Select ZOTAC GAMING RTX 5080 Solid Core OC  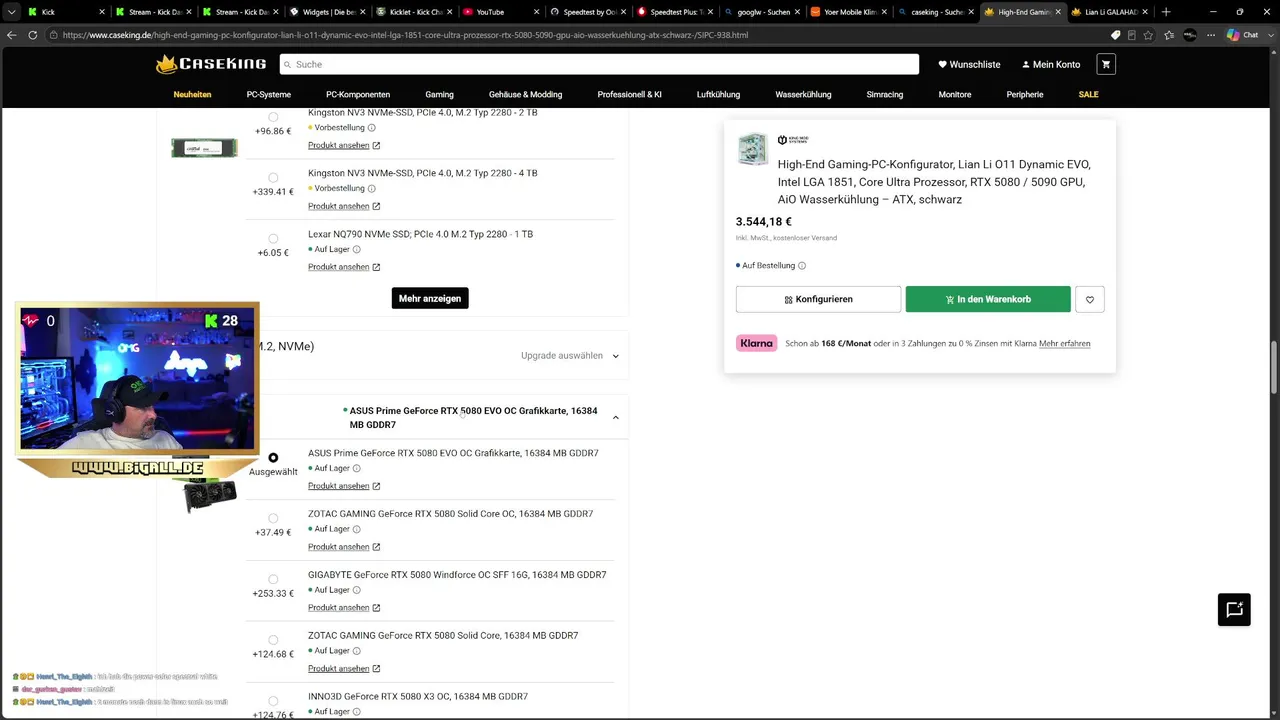pyautogui.click(x=273, y=518)
